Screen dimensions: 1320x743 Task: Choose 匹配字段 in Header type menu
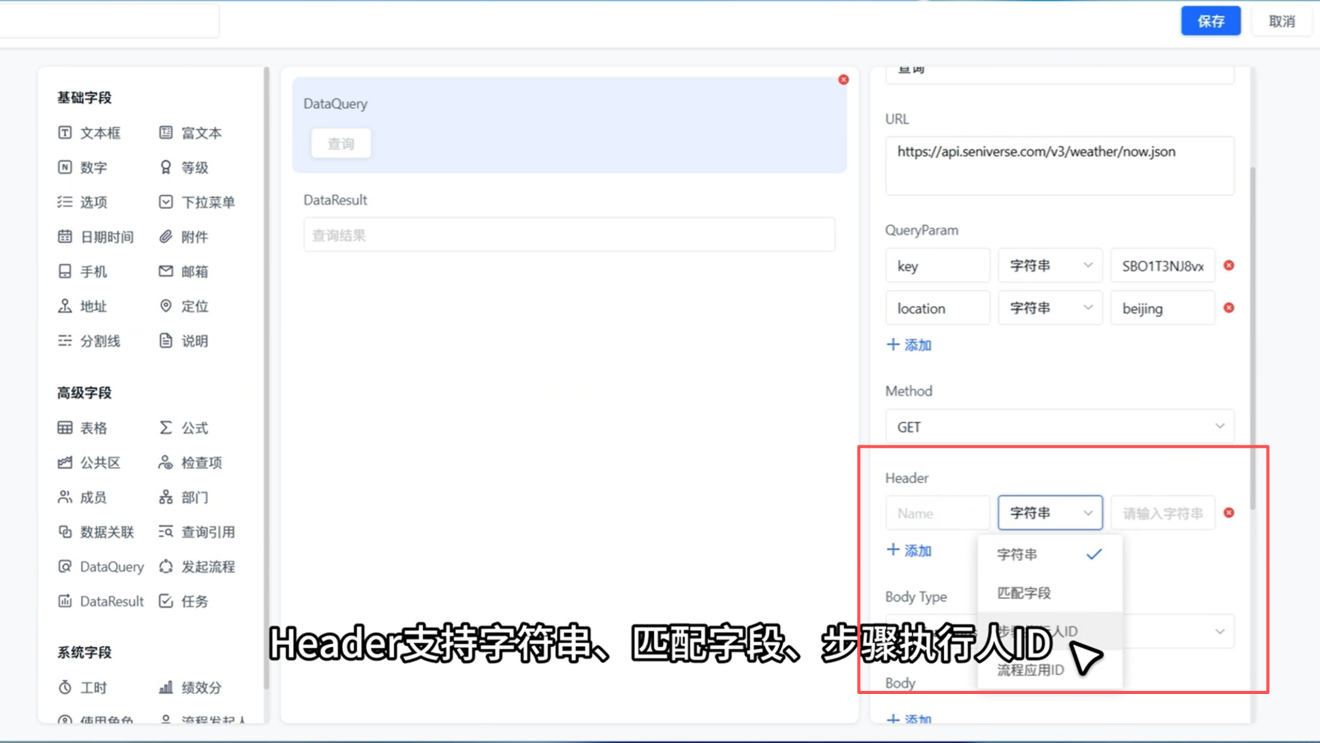point(1049,593)
